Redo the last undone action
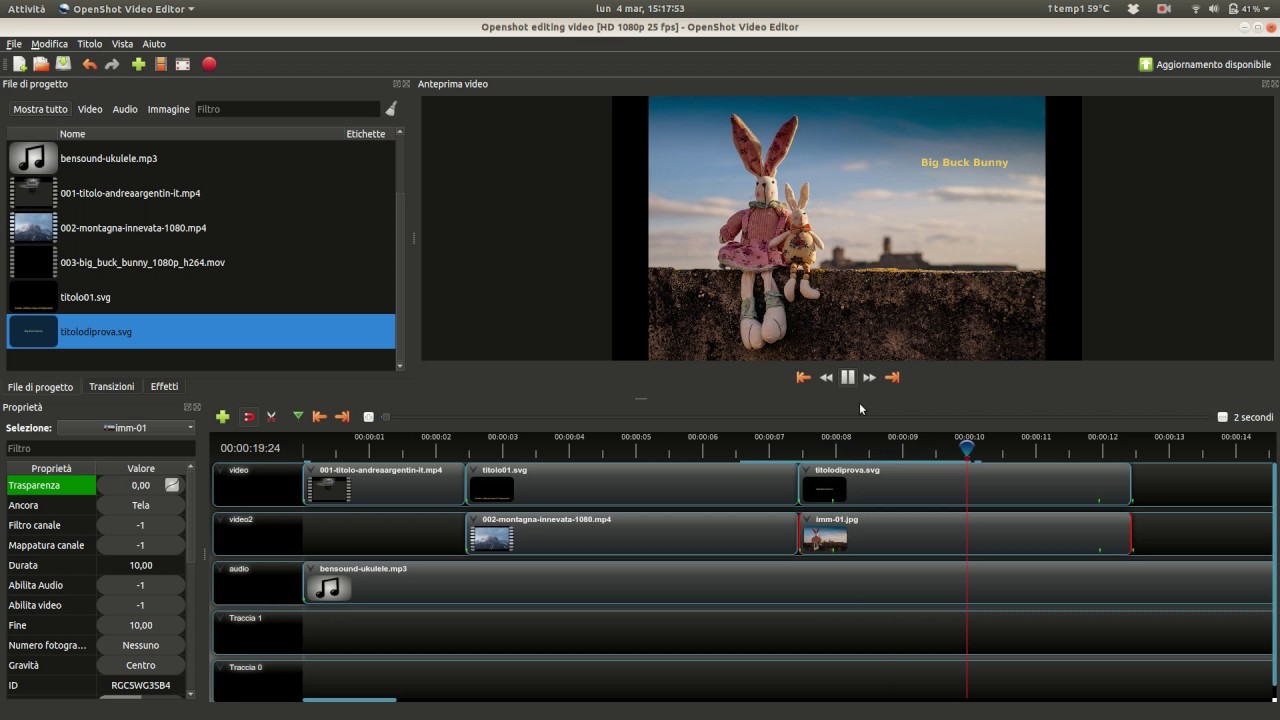 [112, 64]
